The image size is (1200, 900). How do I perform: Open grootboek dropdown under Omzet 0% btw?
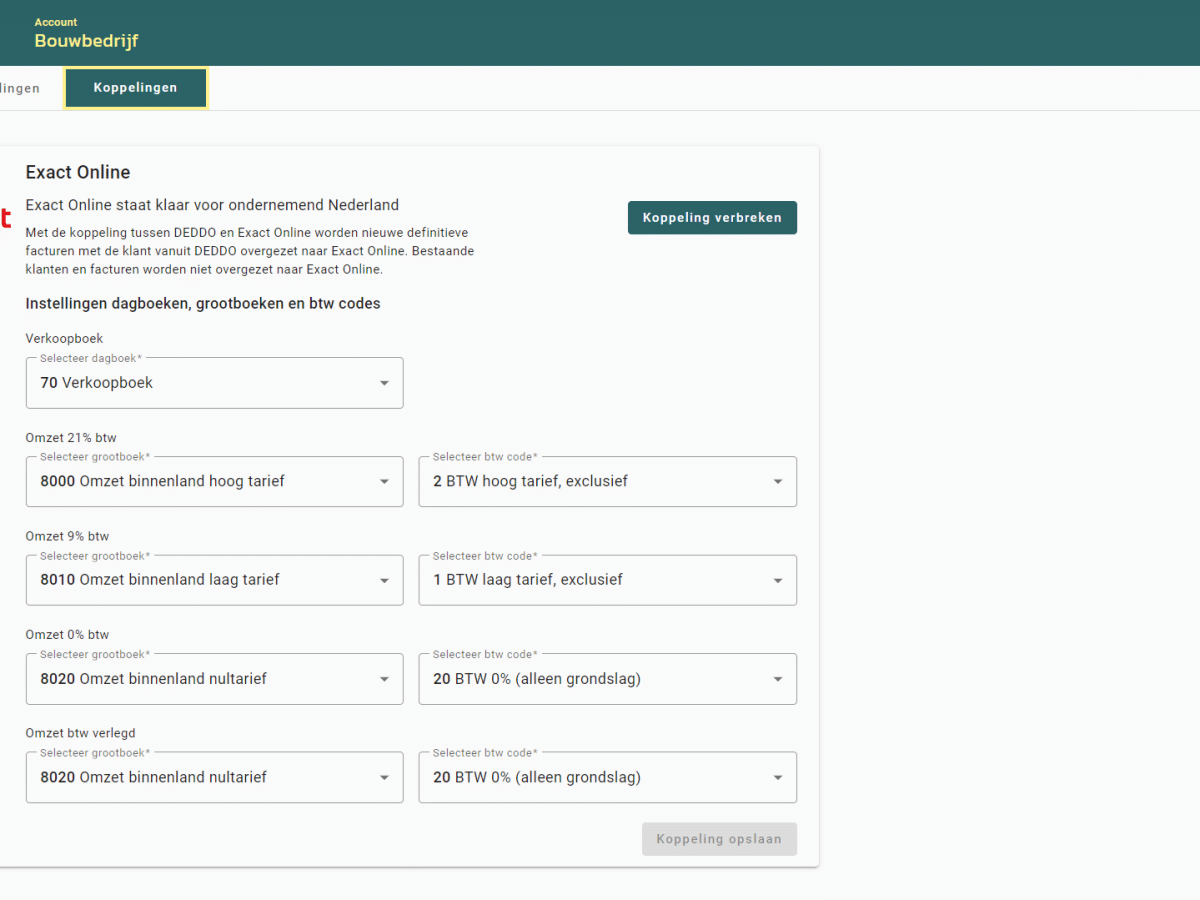(x=214, y=679)
